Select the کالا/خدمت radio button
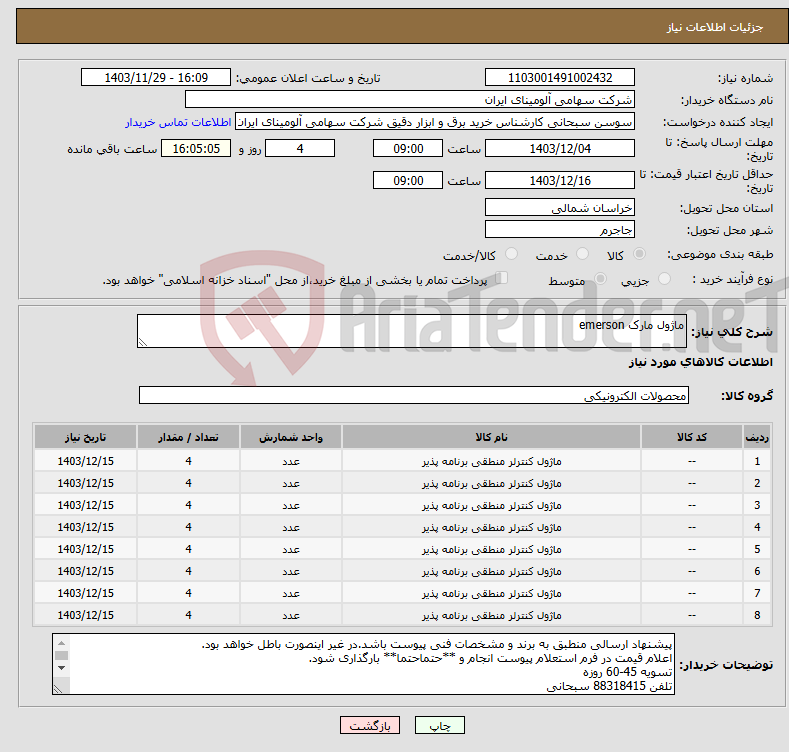Image resolution: width=789 pixels, height=752 pixels. pos(511,254)
